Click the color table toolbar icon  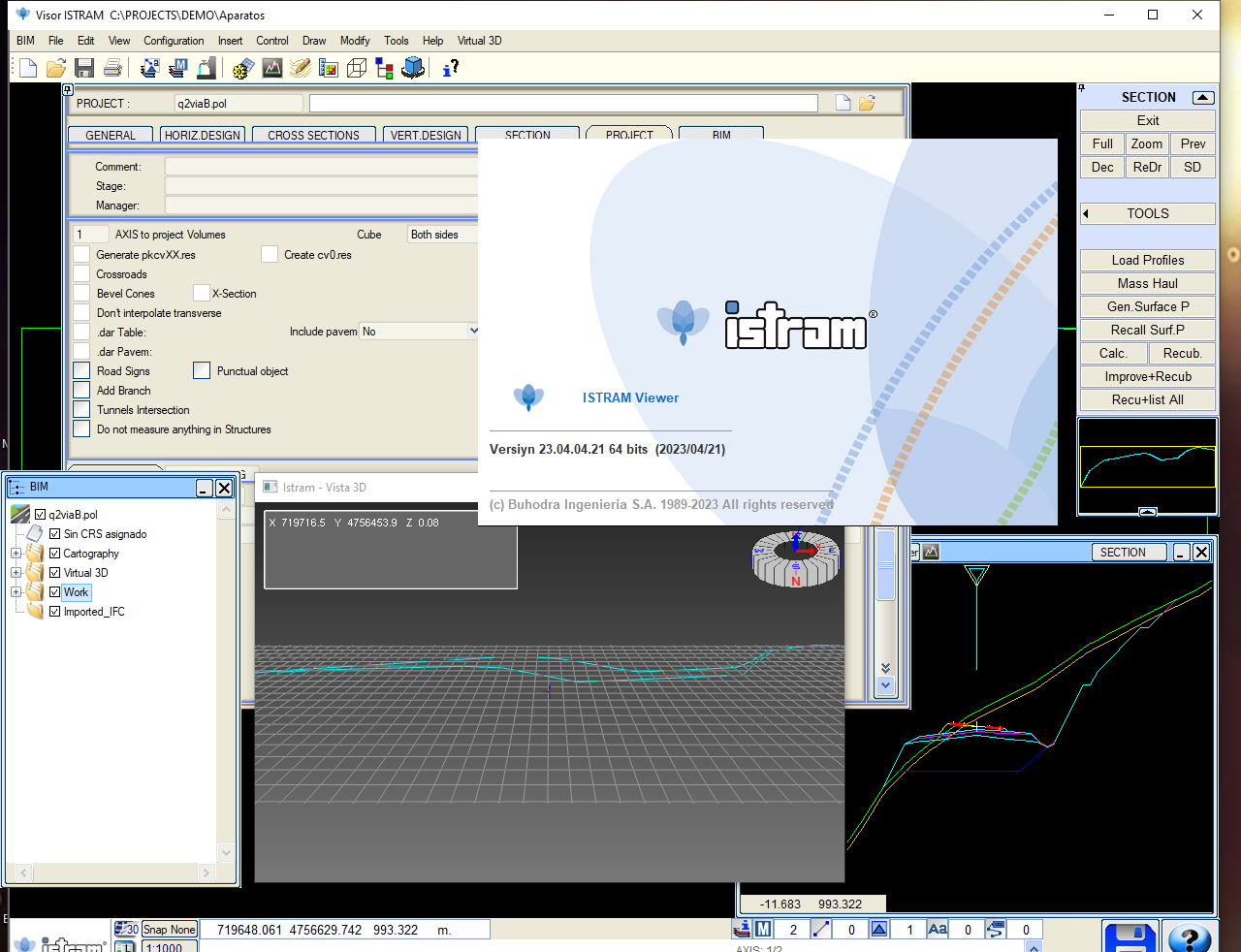coord(328,68)
